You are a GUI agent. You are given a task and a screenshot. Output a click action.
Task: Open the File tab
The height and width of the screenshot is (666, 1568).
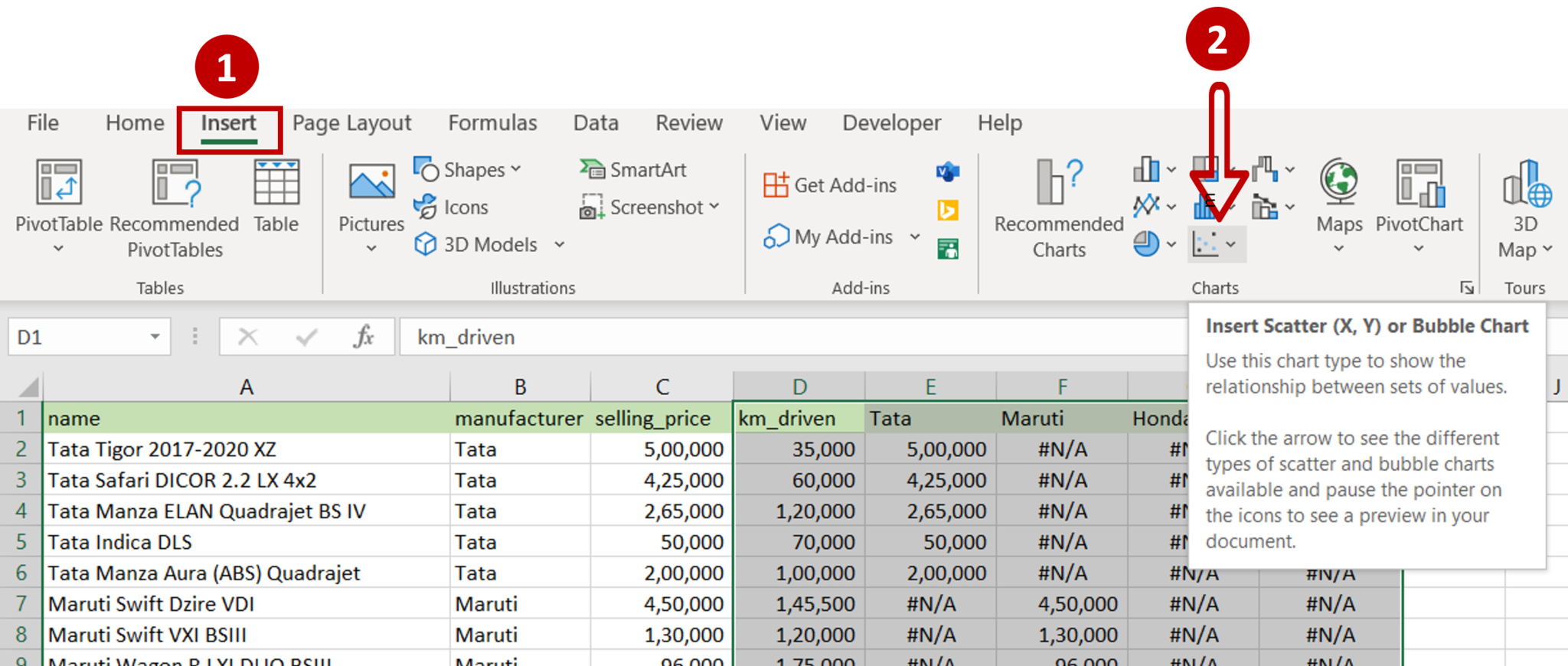point(43,122)
